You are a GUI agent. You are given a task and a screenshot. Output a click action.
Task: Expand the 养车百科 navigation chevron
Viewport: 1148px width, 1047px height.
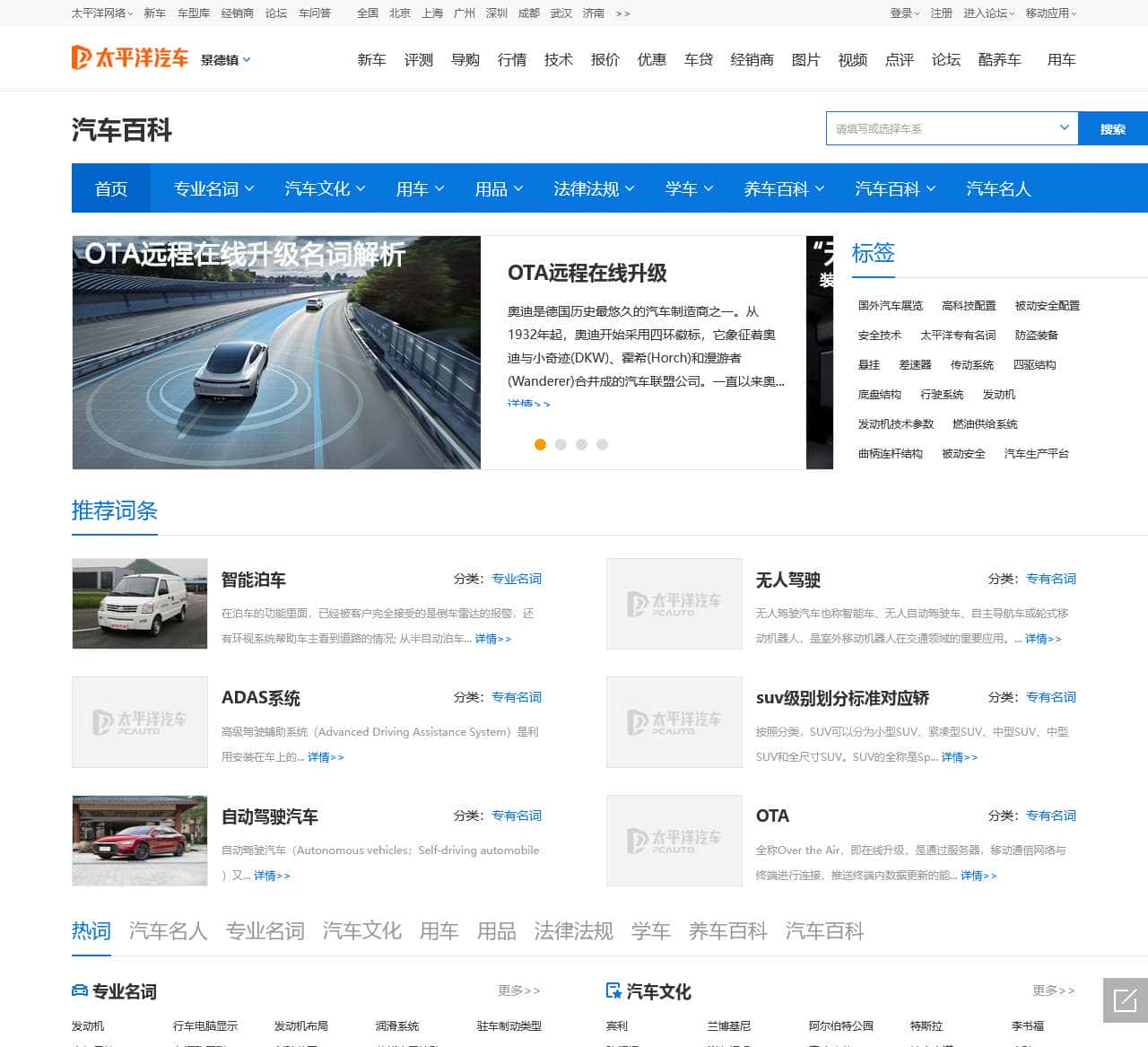pyautogui.click(x=822, y=189)
